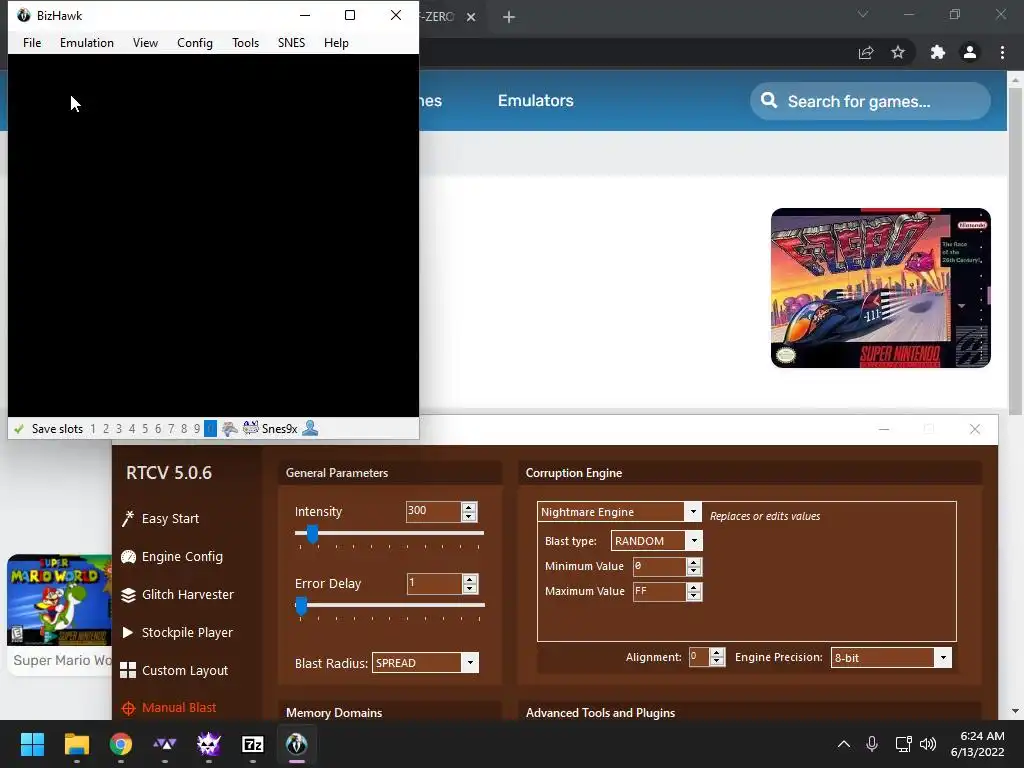Screen dimensions: 1024x768
Task: Open the View menu in BizHawk
Action: pos(145,42)
